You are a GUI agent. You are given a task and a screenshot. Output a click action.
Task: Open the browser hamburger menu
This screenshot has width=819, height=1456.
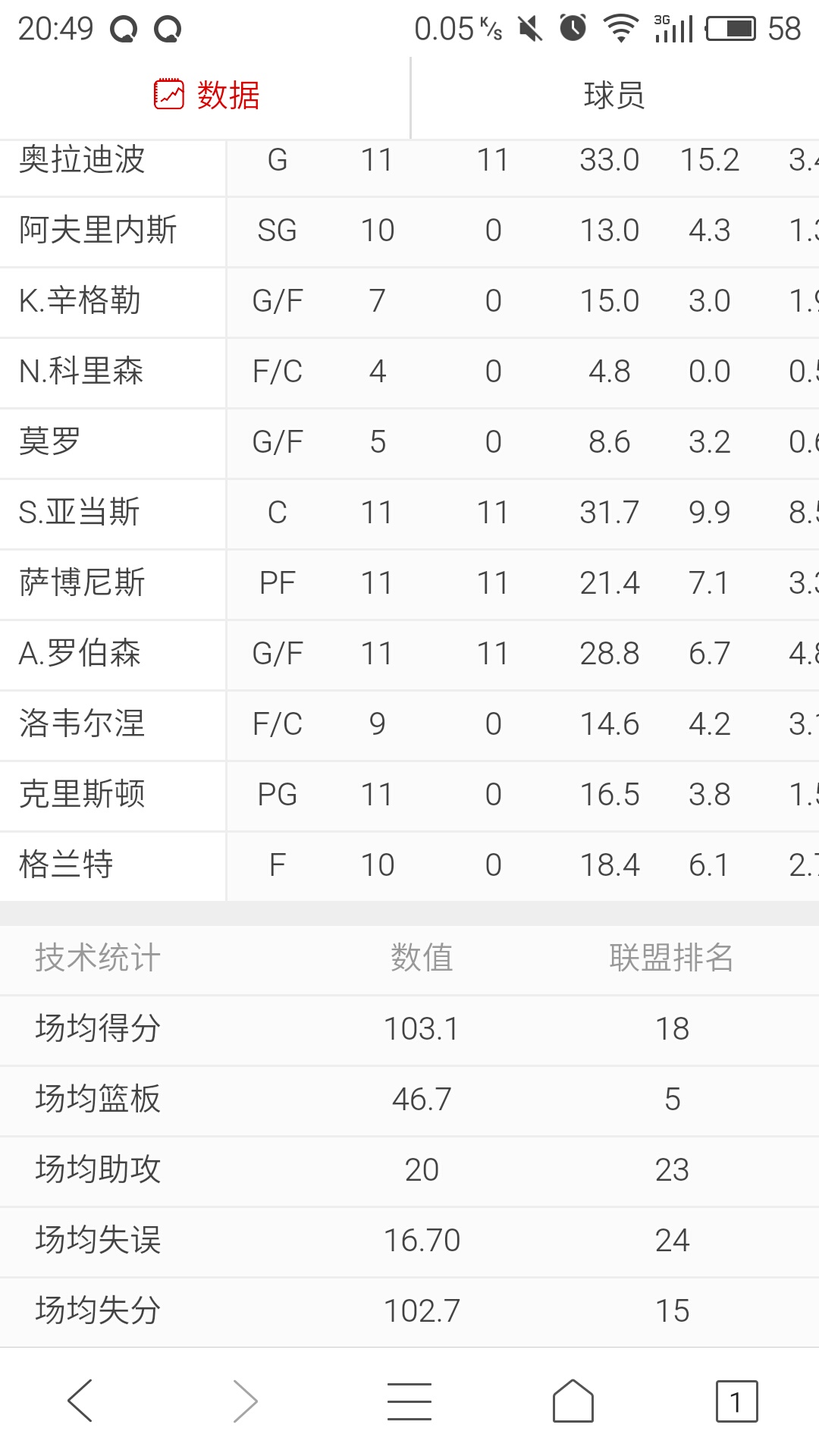click(409, 1401)
